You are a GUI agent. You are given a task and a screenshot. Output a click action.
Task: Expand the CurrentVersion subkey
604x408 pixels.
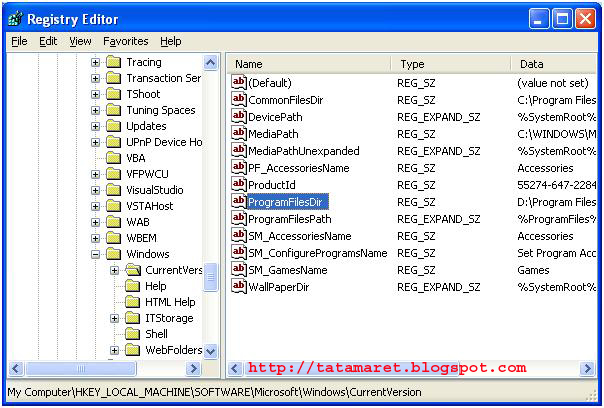tap(114, 270)
